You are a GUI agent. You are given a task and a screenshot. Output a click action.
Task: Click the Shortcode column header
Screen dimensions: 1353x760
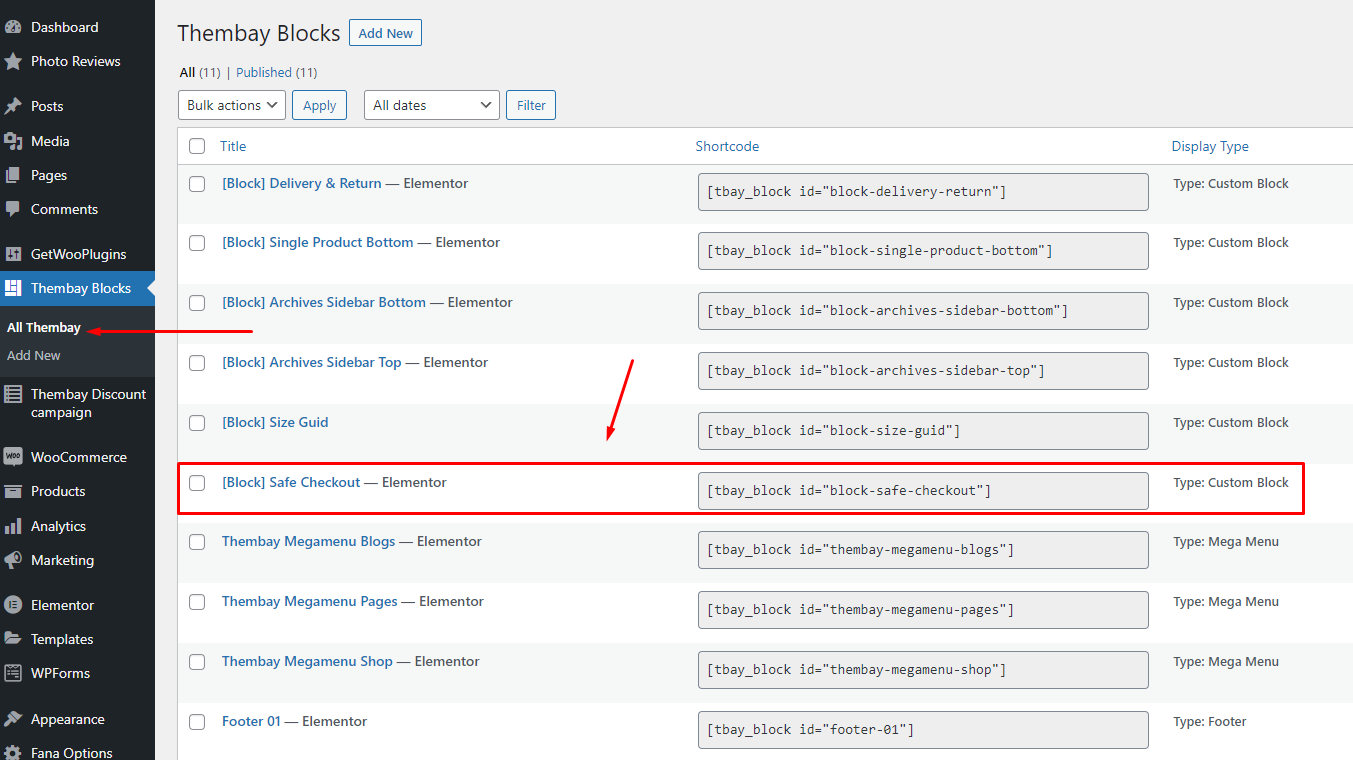coord(727,146)
